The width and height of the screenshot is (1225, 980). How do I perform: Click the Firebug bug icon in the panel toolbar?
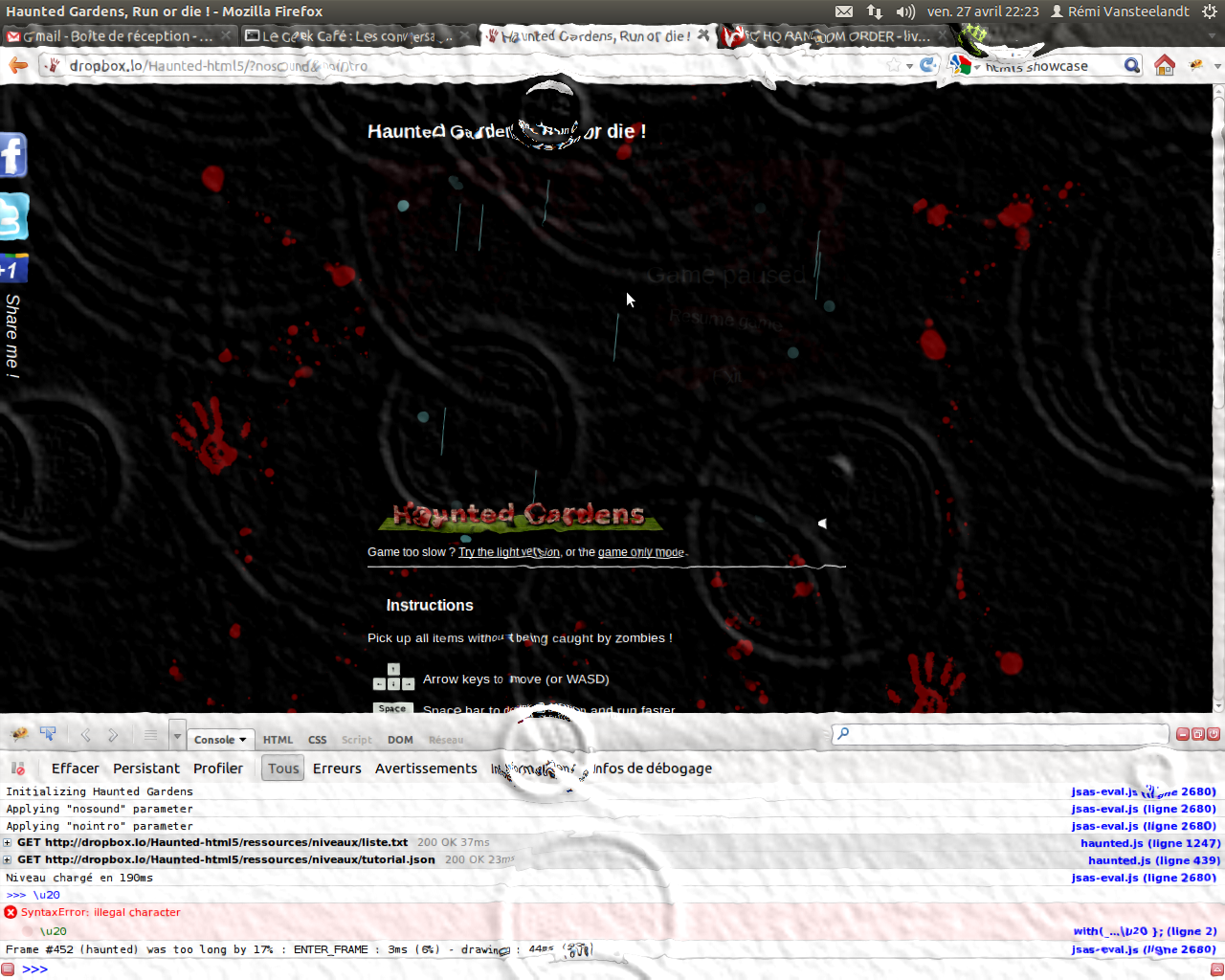tap(18, 735)
